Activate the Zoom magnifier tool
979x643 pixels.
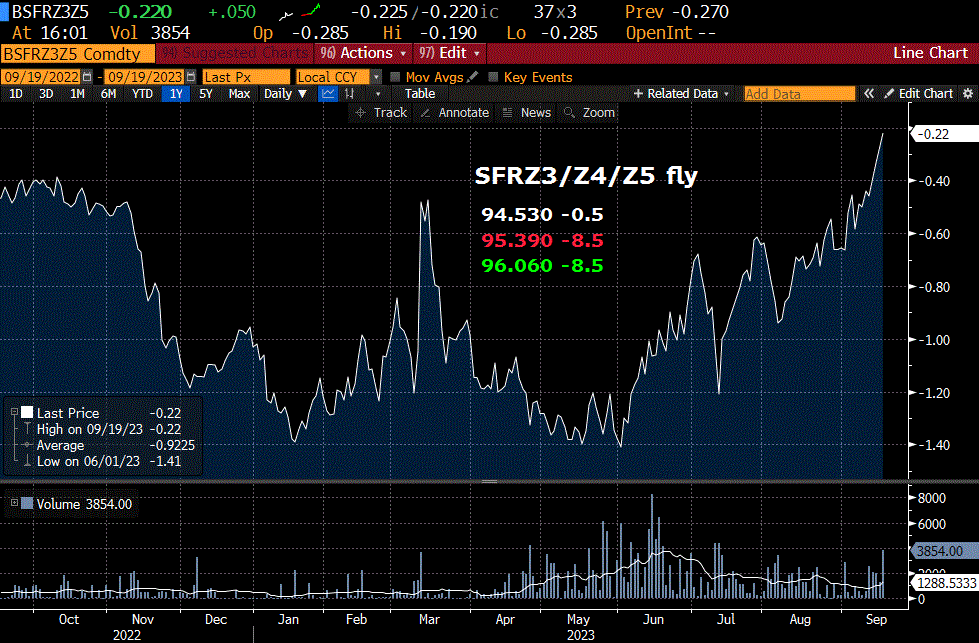pyautogui.click(x=589, y=113)
